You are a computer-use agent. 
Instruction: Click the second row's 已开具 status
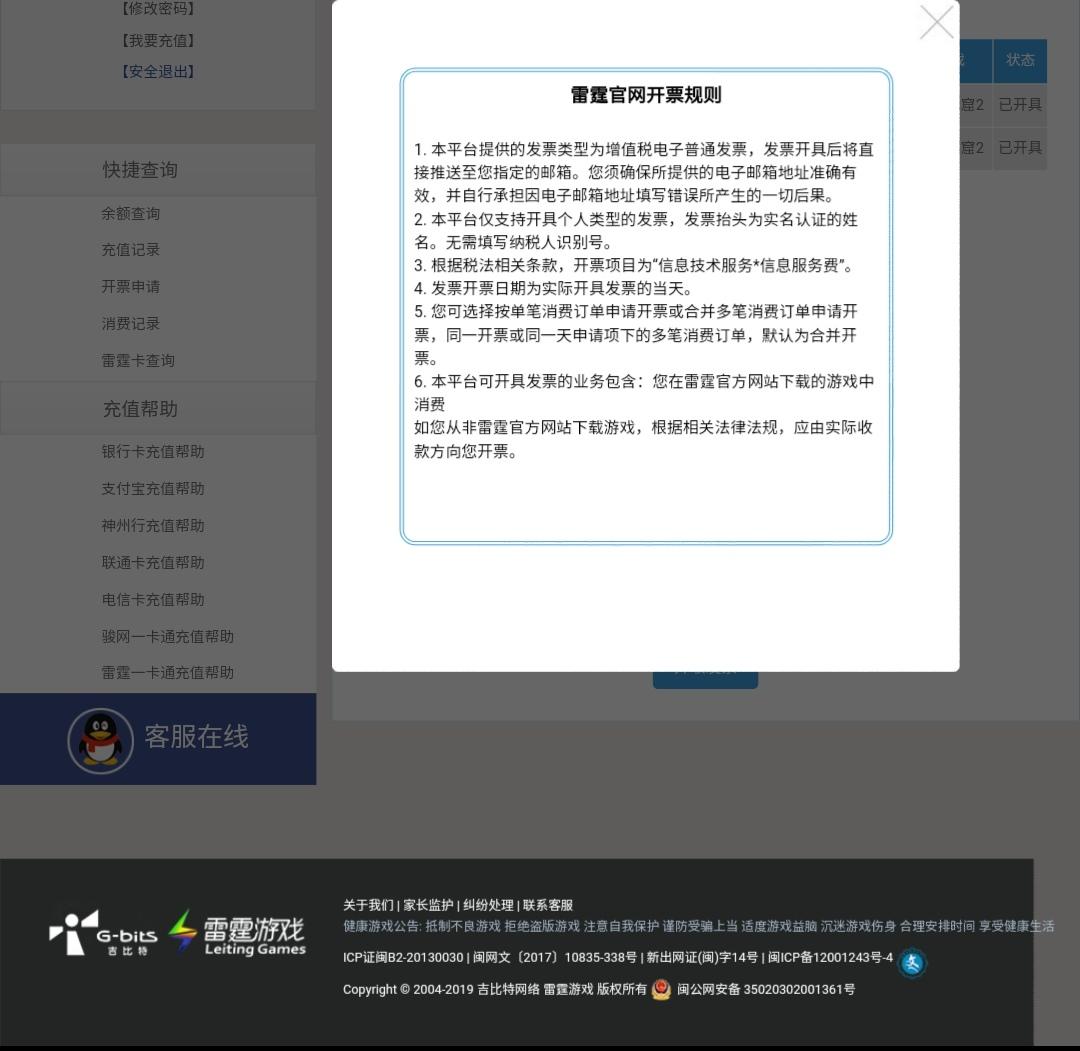point(1020,148)
